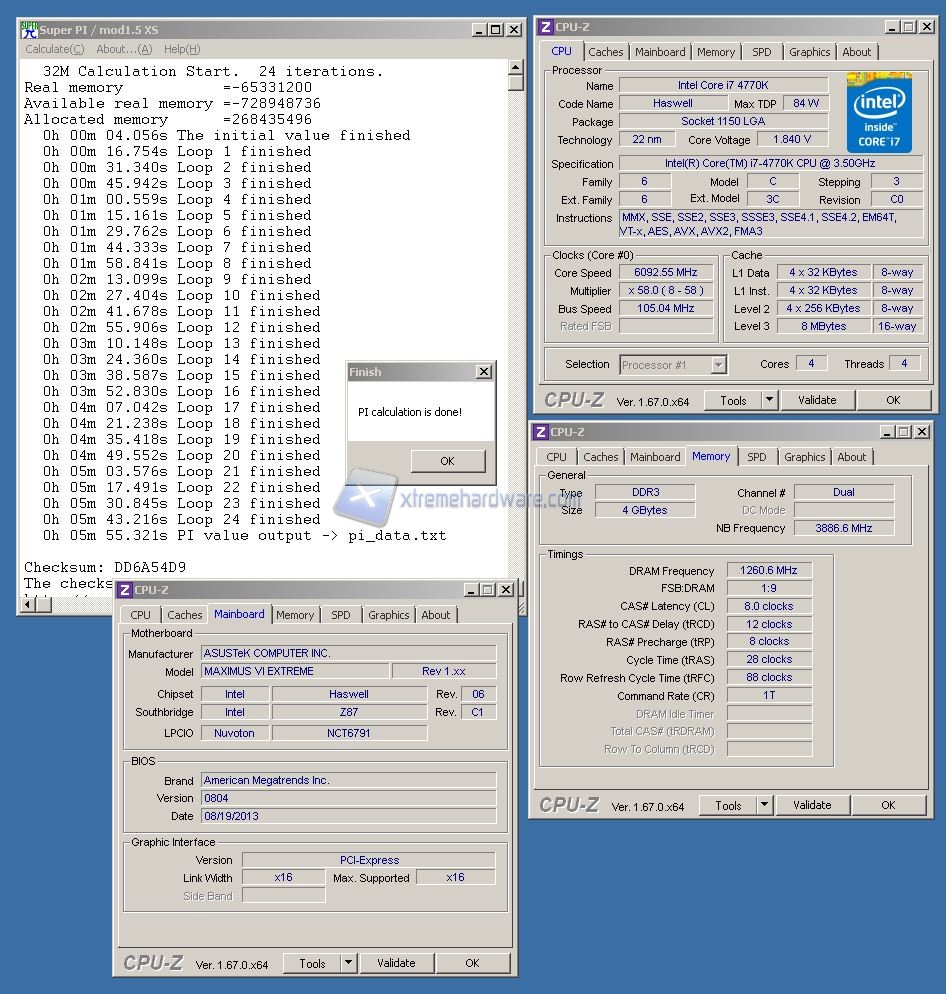Click Tools button in Memory window
This screenshot has width=946, height=994.
point(728,805)
